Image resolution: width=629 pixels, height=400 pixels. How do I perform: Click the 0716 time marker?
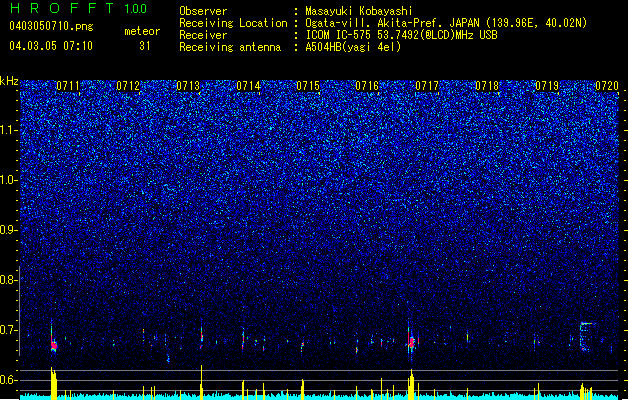(367, 86)
